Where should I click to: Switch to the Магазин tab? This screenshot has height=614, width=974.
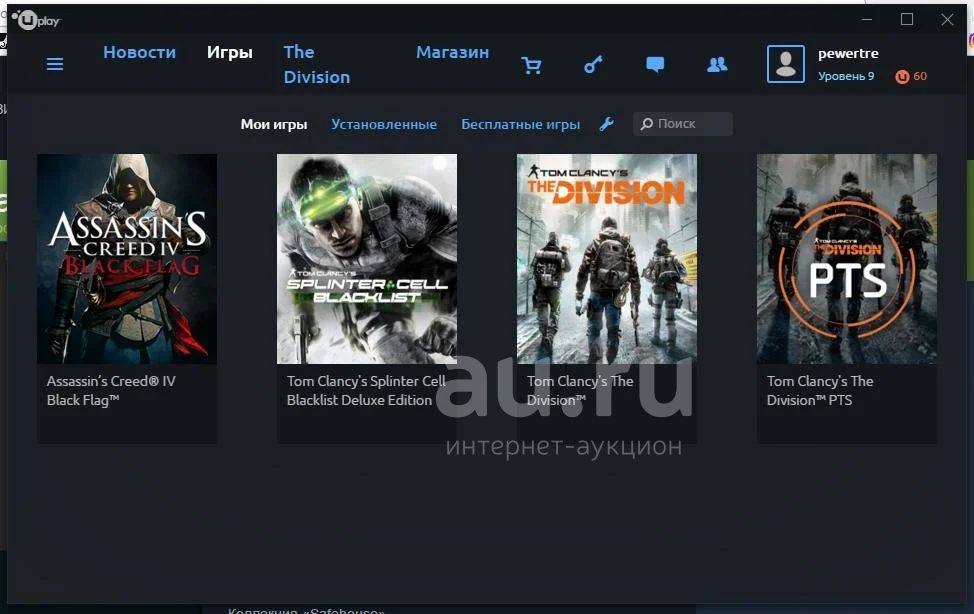453,52
